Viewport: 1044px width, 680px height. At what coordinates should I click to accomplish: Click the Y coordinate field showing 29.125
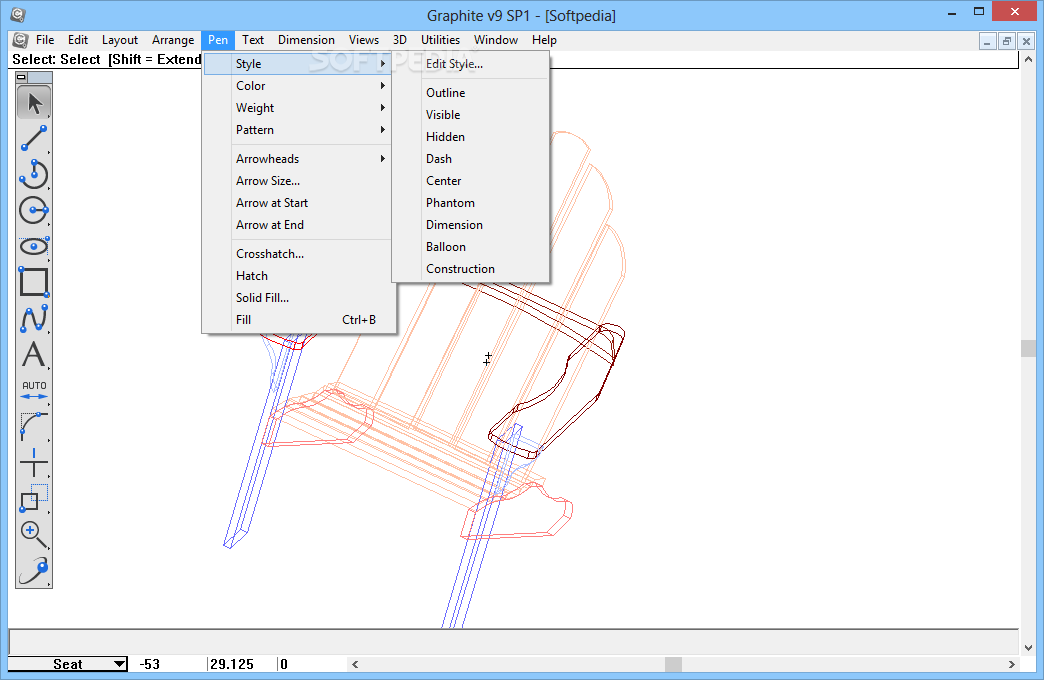pos(240,664)
